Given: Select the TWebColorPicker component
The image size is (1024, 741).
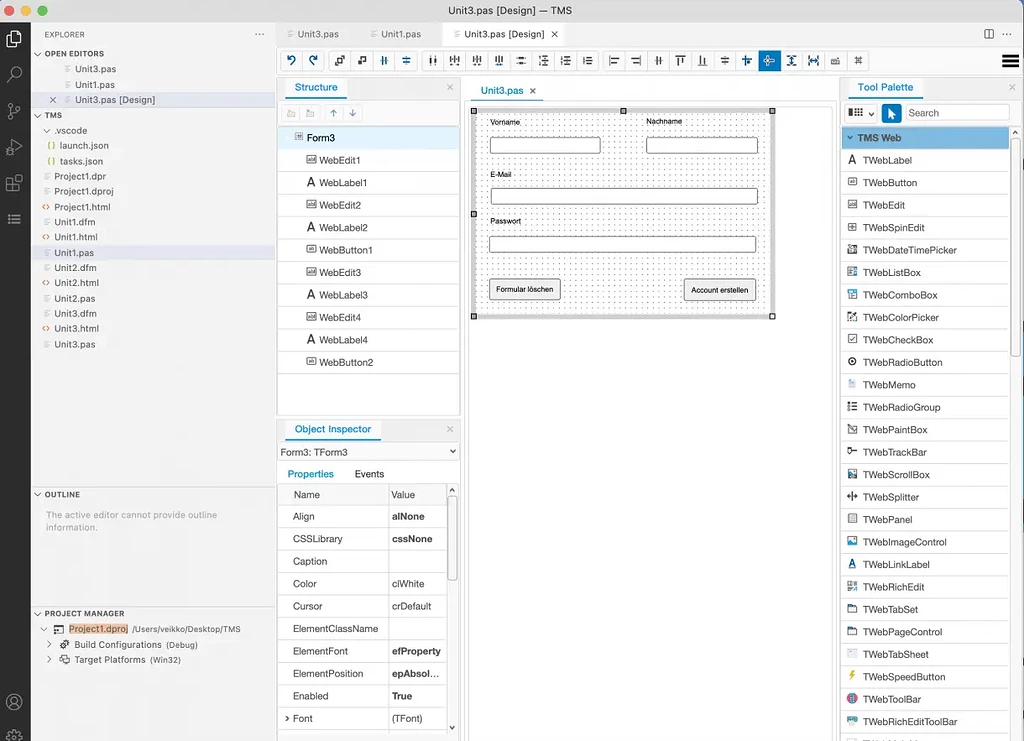Looking at the screenshot, I should pos(925,317).
